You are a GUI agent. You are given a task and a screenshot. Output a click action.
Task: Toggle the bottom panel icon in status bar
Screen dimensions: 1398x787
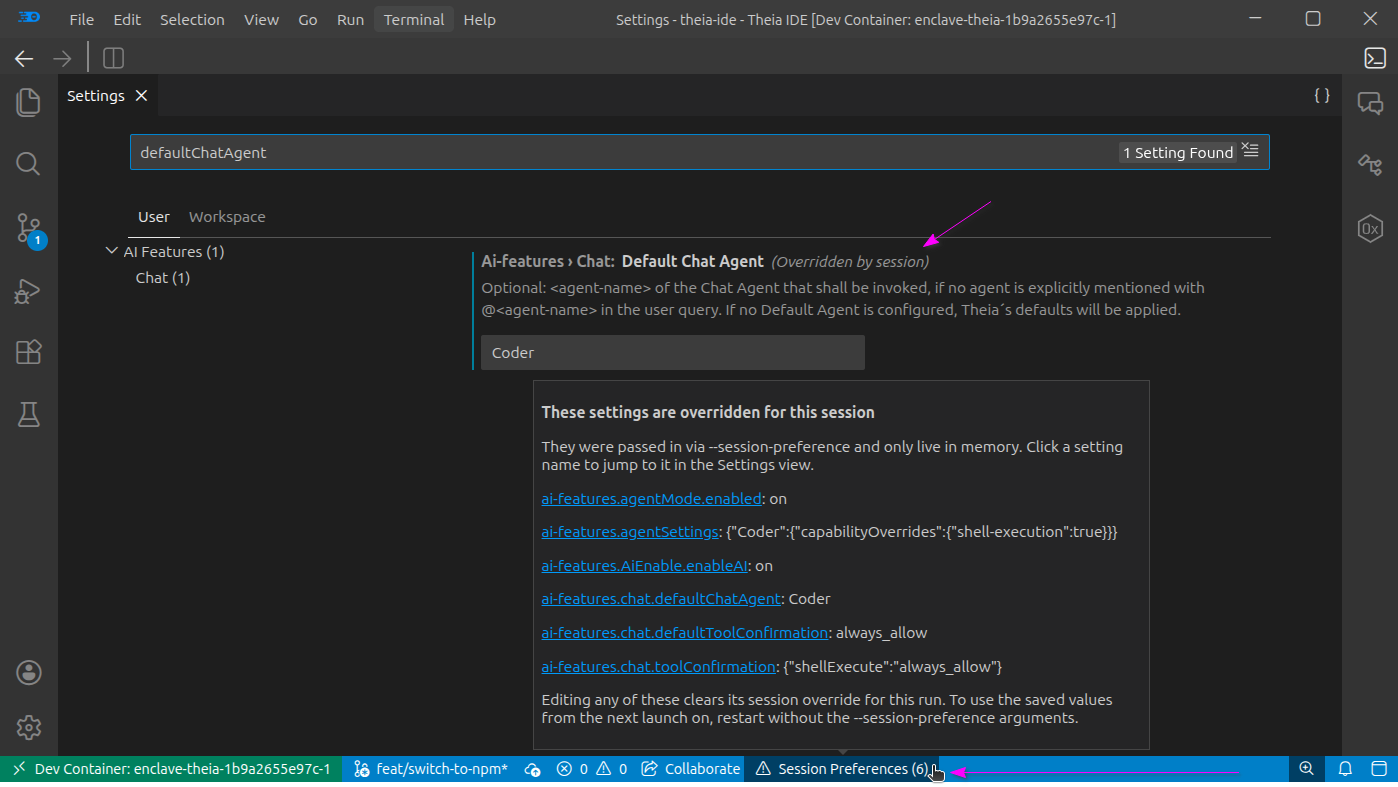point(1378,769)
